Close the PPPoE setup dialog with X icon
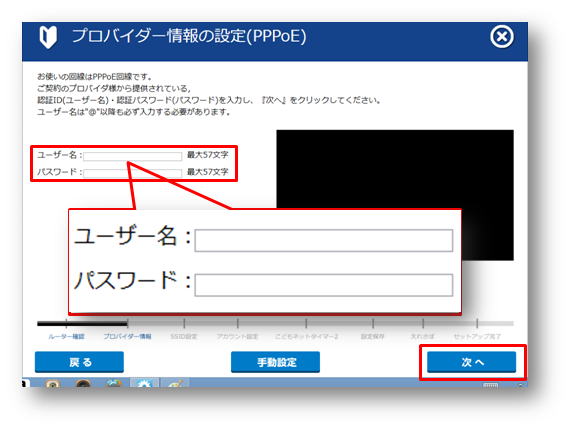This screenshot has height=429, width=570. click(502, 37)
